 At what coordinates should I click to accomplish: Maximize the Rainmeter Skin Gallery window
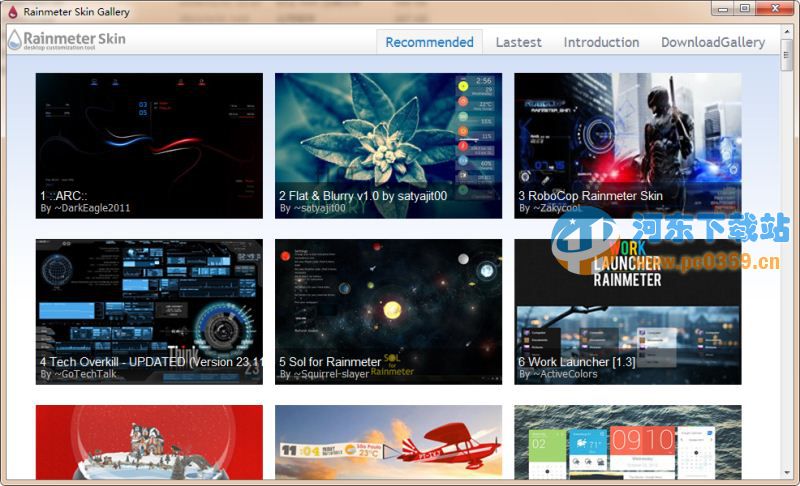[x=745, y=9]
